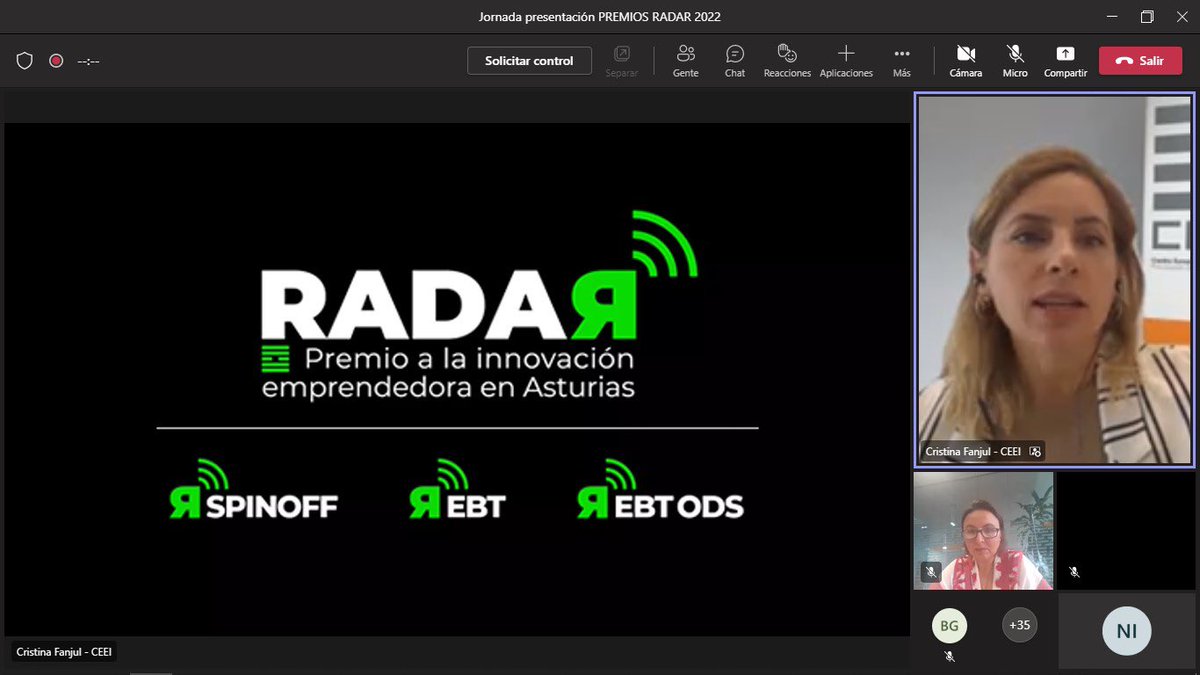The height and width of the screenshot is (675, 1200).
Task: Open the Reacciones panel
Action: pyautogui.click(x=787, y=60)
